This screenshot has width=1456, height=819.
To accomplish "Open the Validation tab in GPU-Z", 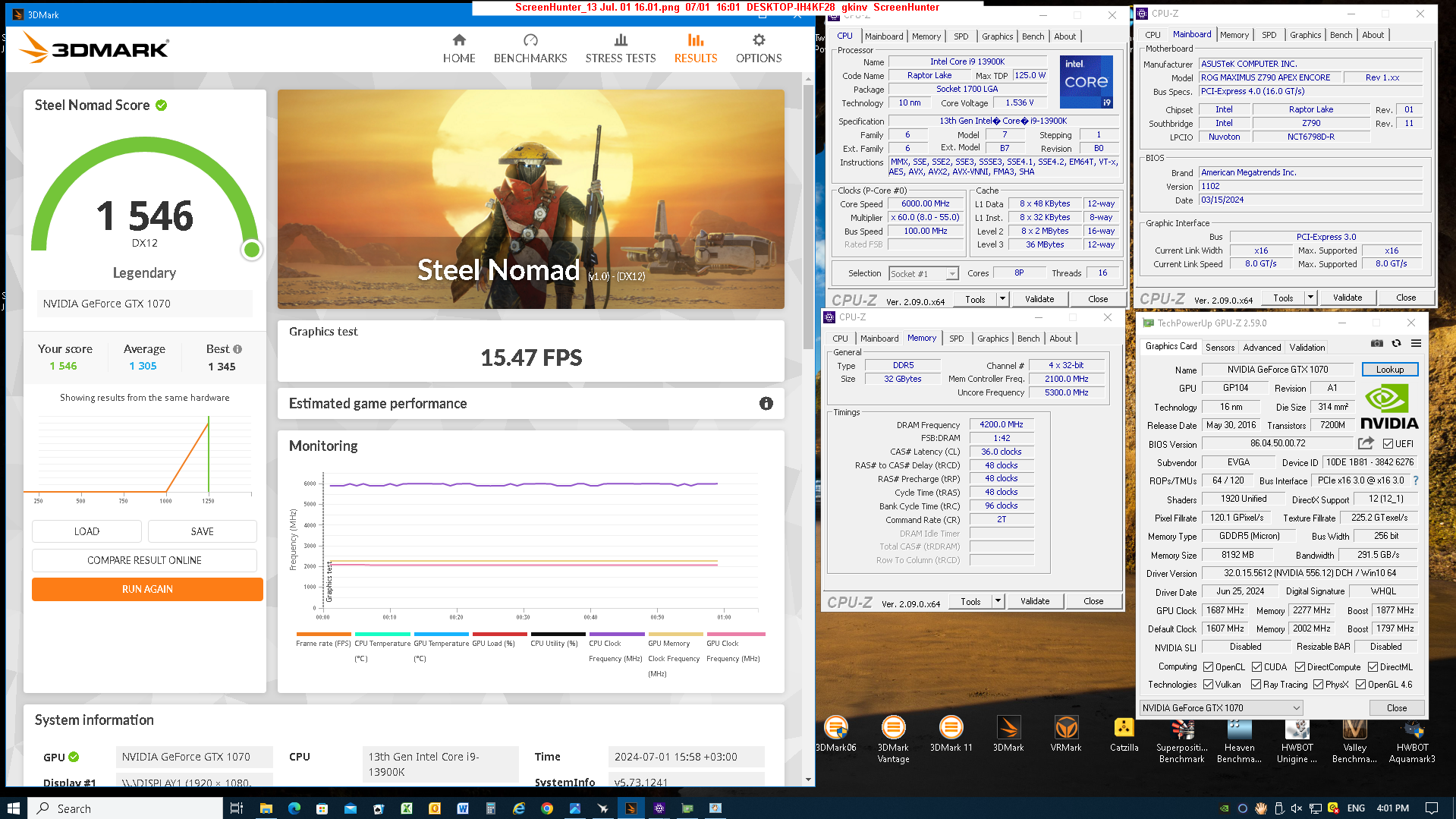I will tap(1307, 348).
